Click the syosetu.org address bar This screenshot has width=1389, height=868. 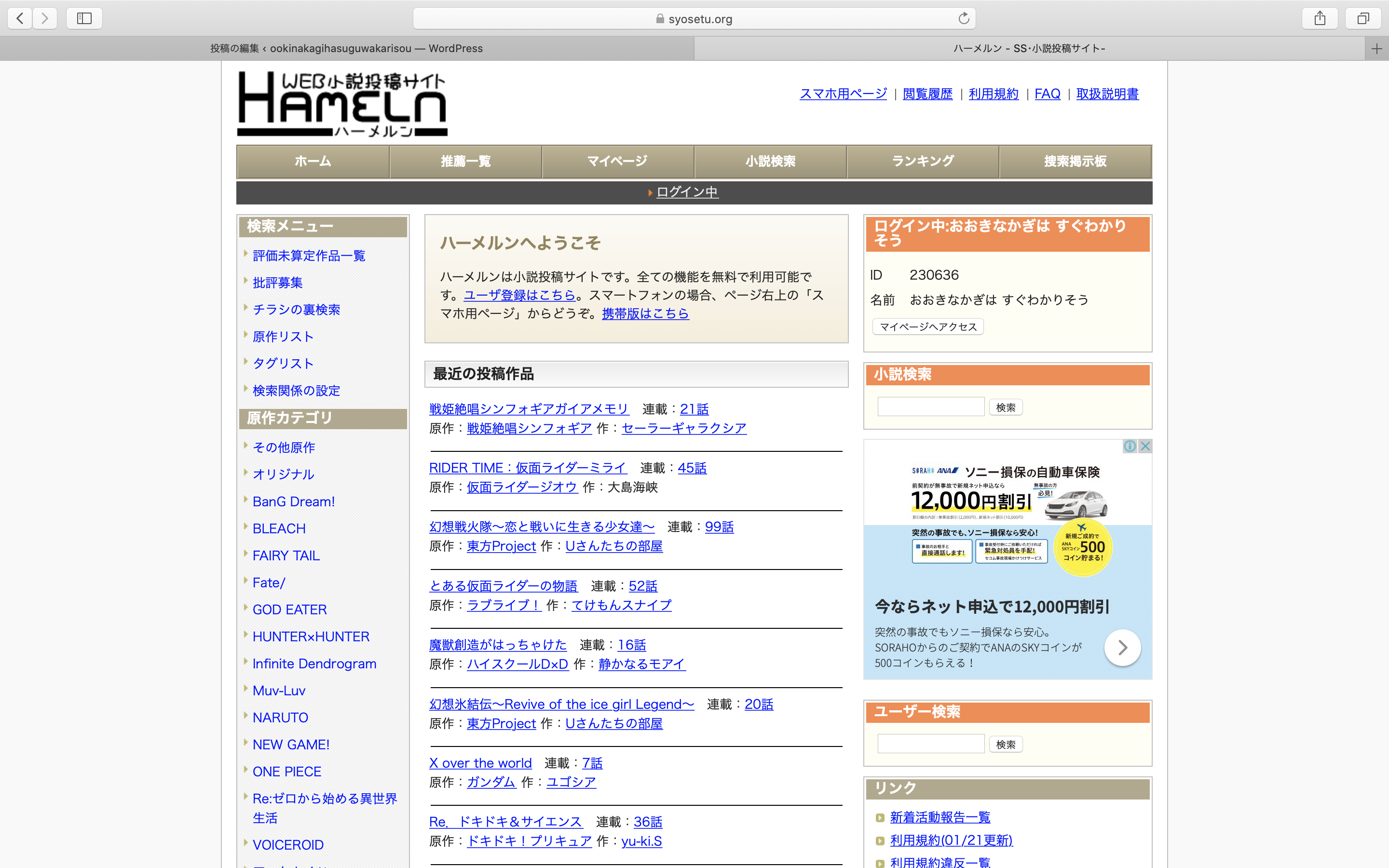pos(694,18)
